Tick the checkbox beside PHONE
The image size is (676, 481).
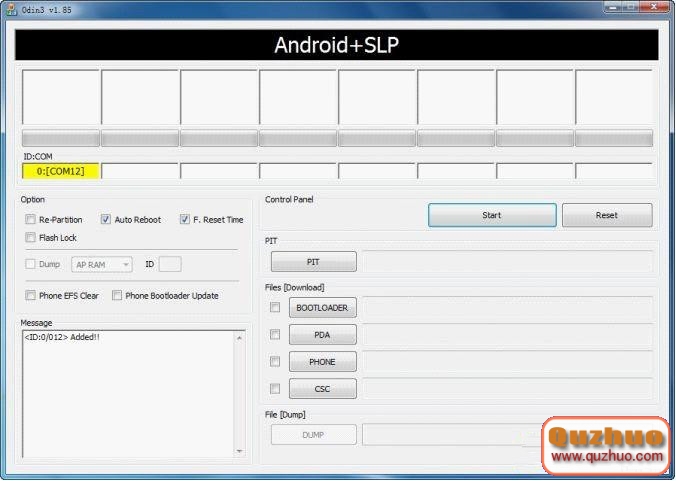pyautogui.click(x=275, y=361)
